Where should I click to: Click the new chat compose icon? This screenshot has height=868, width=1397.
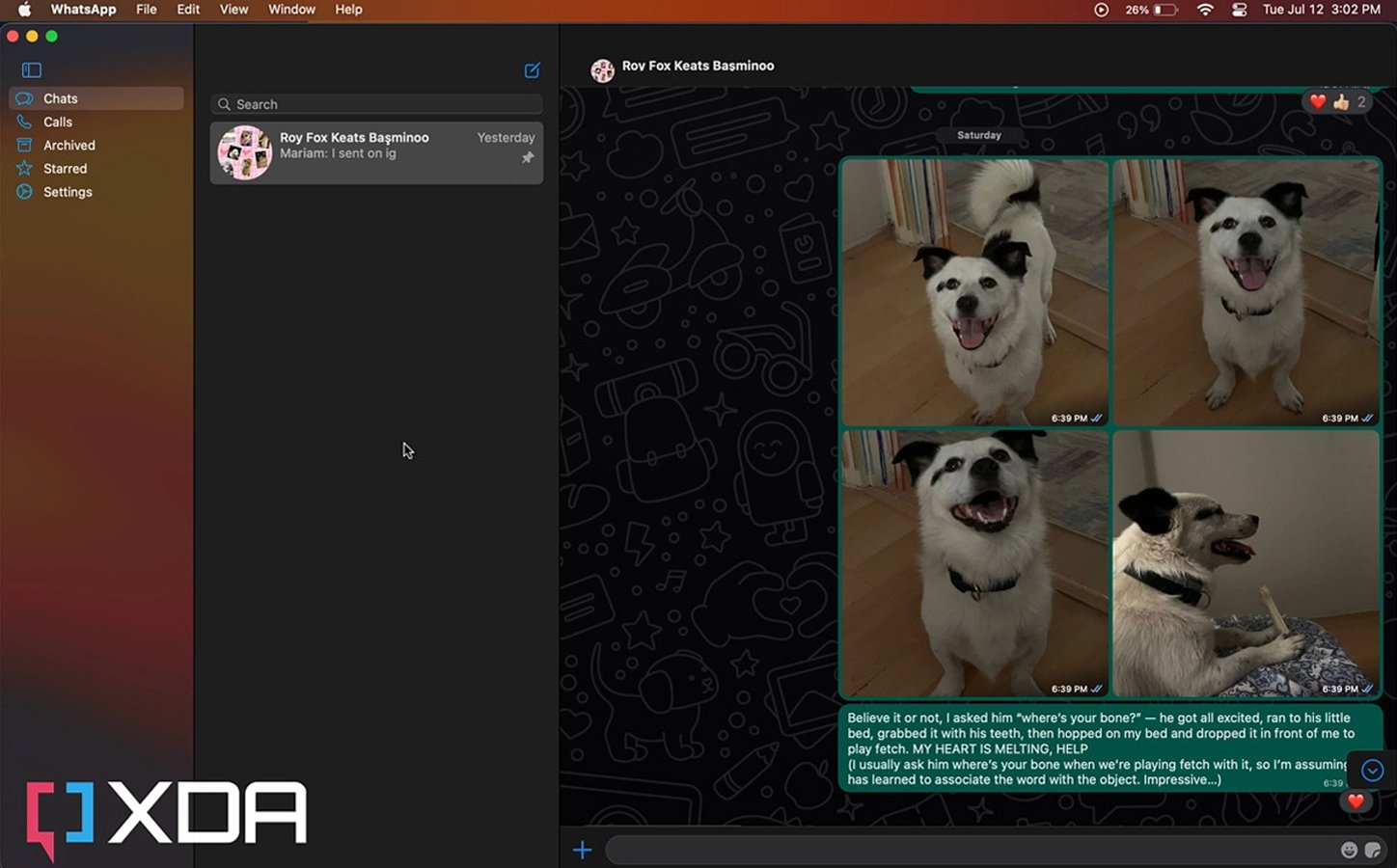click(x=532, y=70)
